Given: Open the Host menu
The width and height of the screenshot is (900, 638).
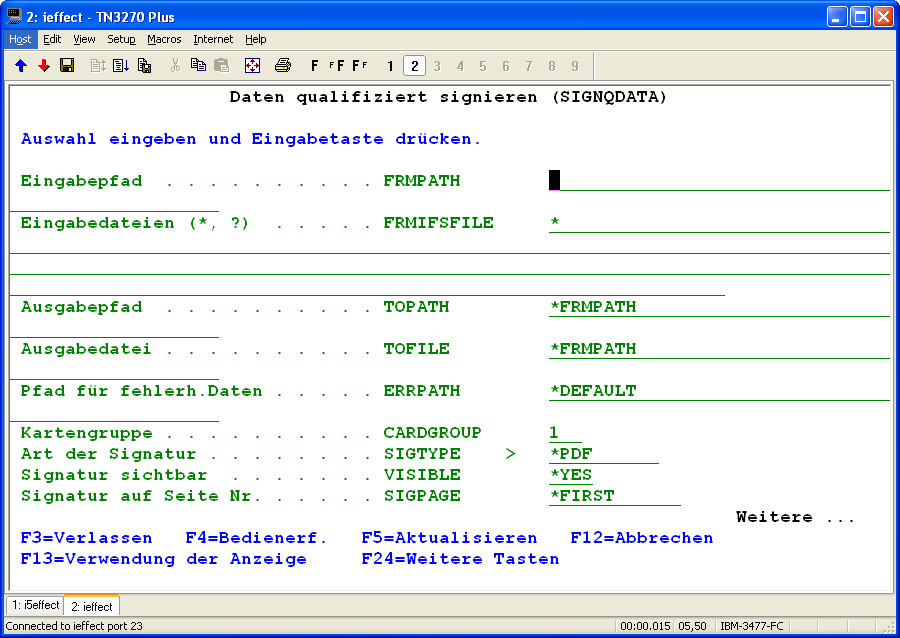Looking at the screenshot, I should (x=20, y=39).
